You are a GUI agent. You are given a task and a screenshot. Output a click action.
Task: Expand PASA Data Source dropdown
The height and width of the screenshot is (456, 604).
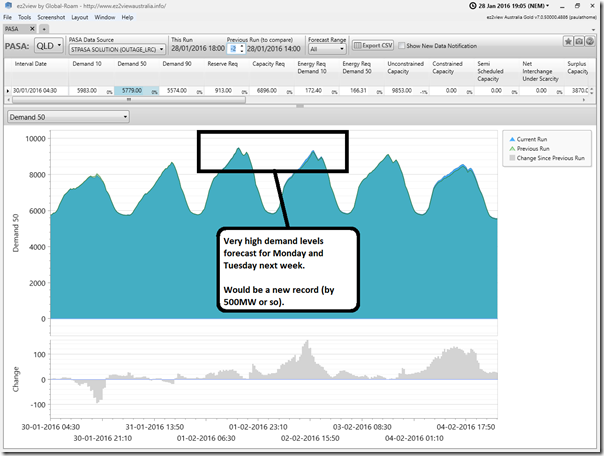pos(117,49)
